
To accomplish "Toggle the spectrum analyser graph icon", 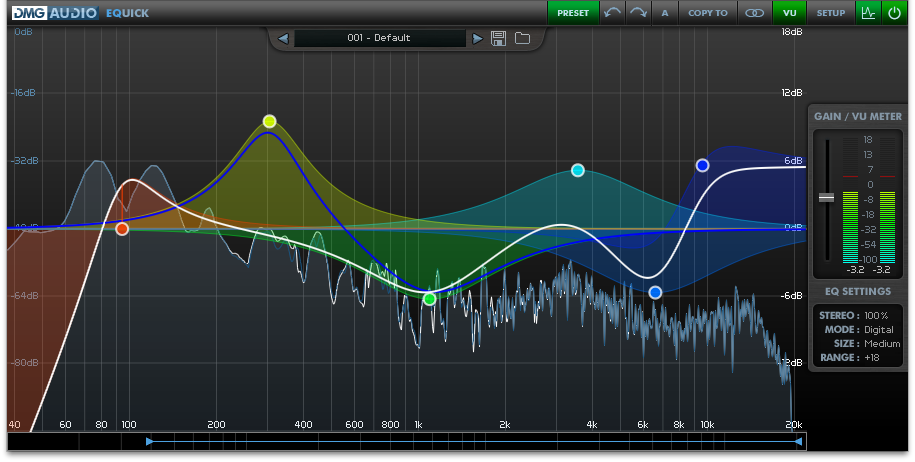I will coord(868,12).
